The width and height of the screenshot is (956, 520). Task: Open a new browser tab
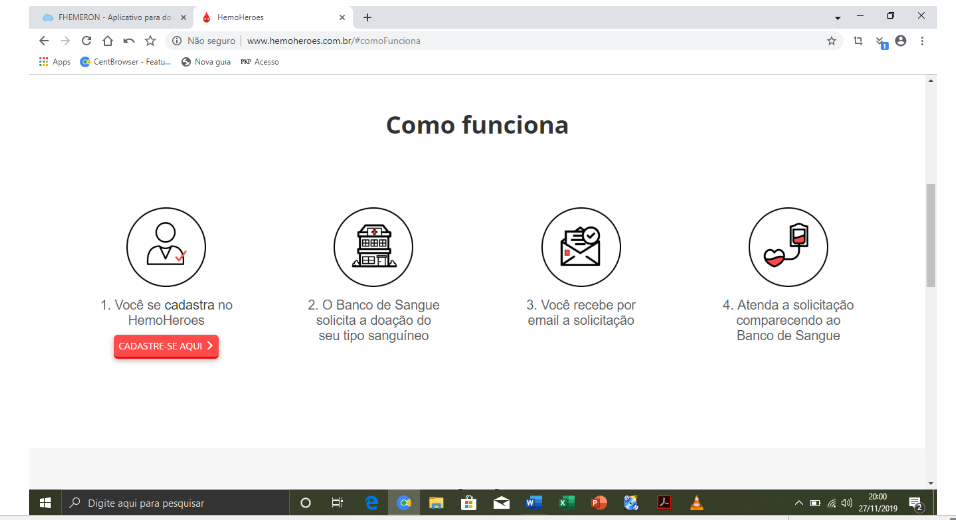click(x=367, y=17)
